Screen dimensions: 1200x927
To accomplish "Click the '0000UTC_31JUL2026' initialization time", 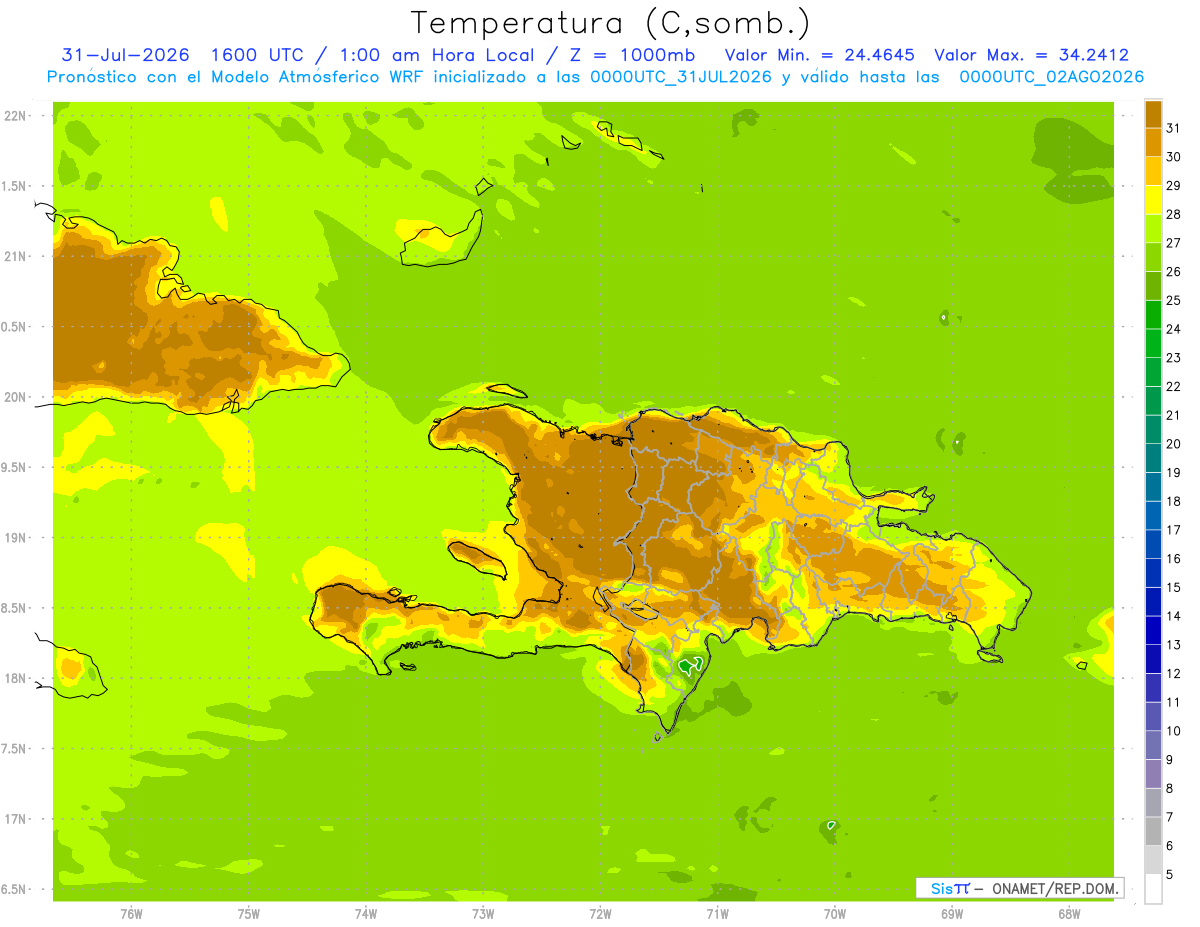I will (681, 77).
